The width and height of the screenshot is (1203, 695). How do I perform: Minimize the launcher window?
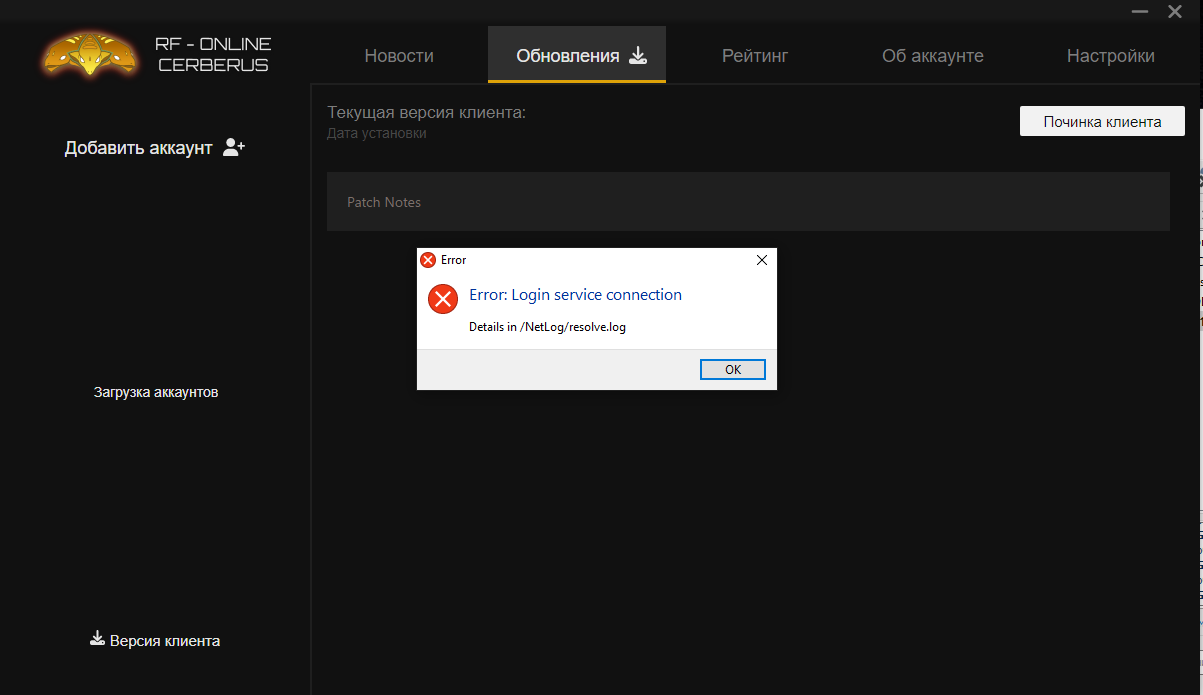[1139, 12]
